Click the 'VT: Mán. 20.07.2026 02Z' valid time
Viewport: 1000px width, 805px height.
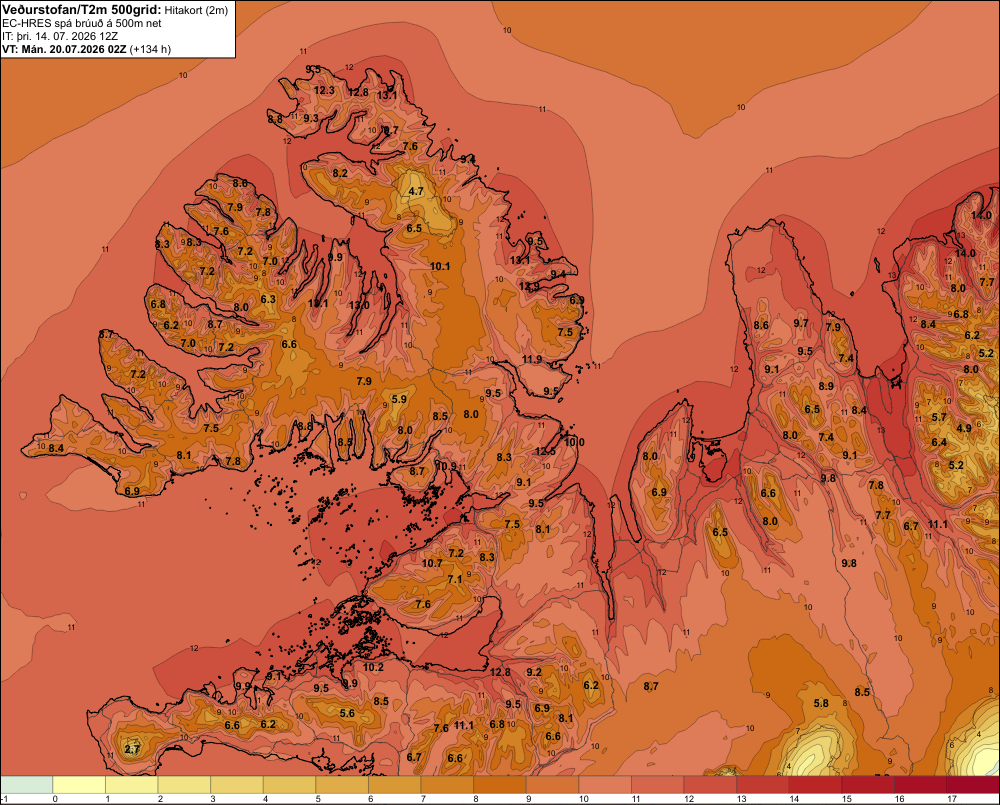click(x=64, y=49)
